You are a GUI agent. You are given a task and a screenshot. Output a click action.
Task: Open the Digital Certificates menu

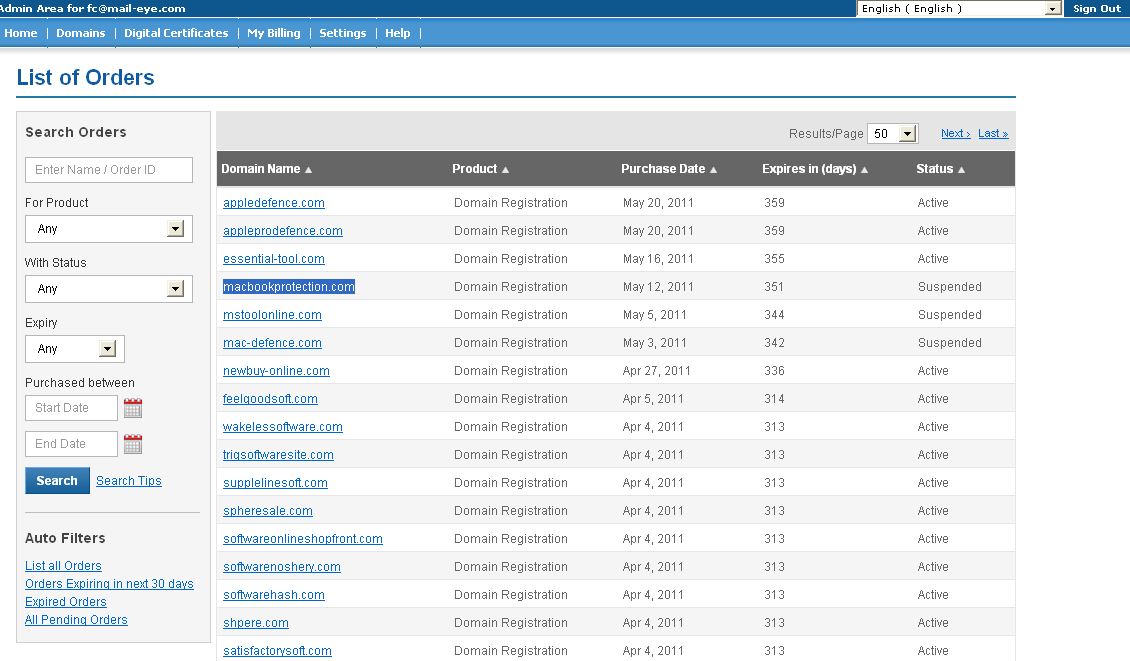point(176,33)
